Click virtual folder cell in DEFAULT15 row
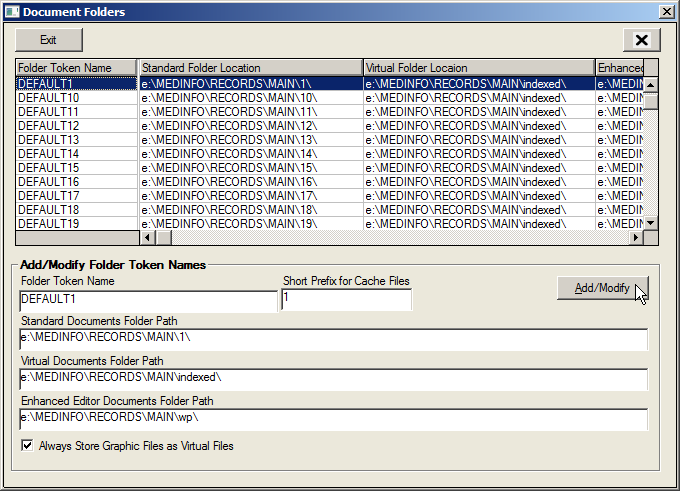This screenshot has width=680, height=491. pyautogui.click(x=479, y=167)
